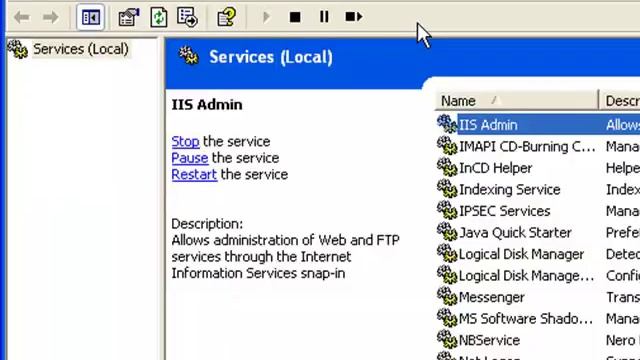Screen dimensions: 640x360
Task: Select the Logical Disk Manager row
Action: click(538, 254)
